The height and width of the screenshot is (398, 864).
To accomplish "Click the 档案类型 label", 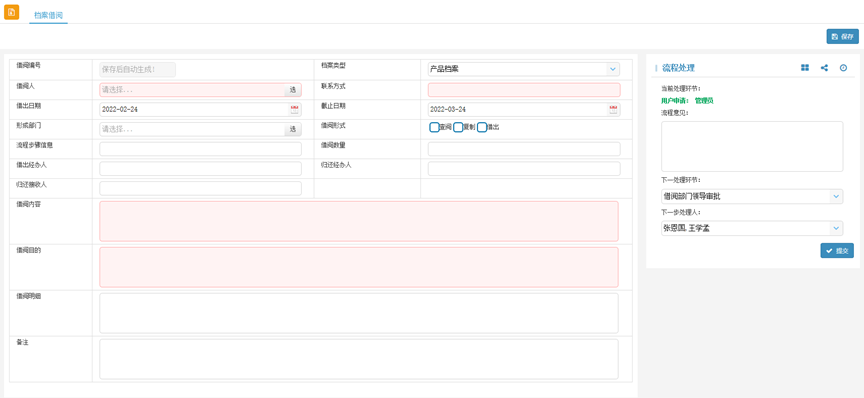I will [x=333, y=65].
